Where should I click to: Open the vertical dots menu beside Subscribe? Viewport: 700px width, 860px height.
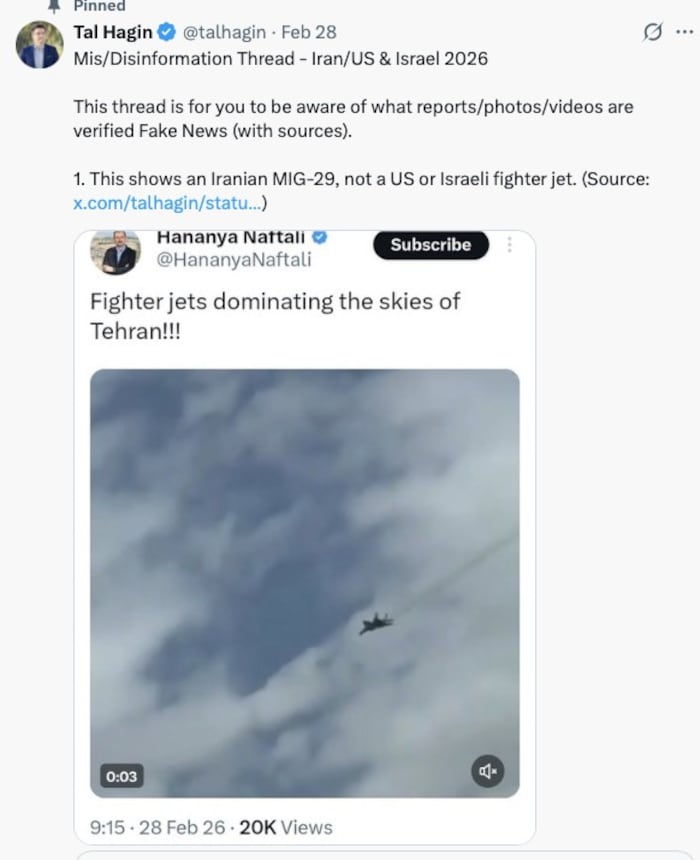coord(510,245)
